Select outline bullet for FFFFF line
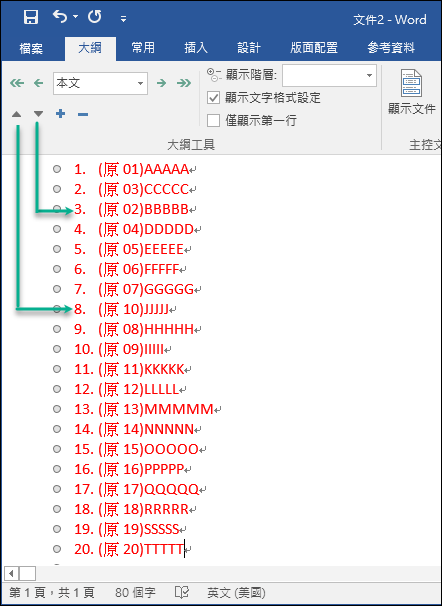The height and width of the screenshot is (606, 442). [x=57, y=269]
